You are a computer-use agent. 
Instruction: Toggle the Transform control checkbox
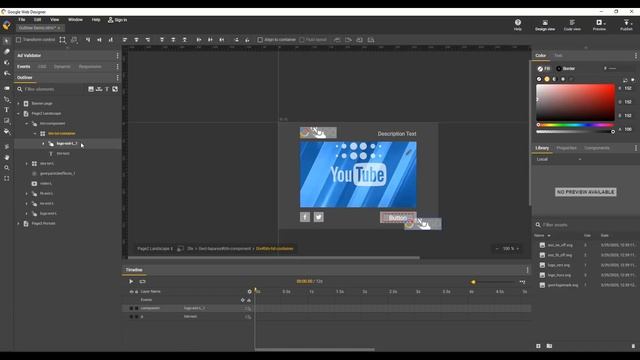coord(18,40)
